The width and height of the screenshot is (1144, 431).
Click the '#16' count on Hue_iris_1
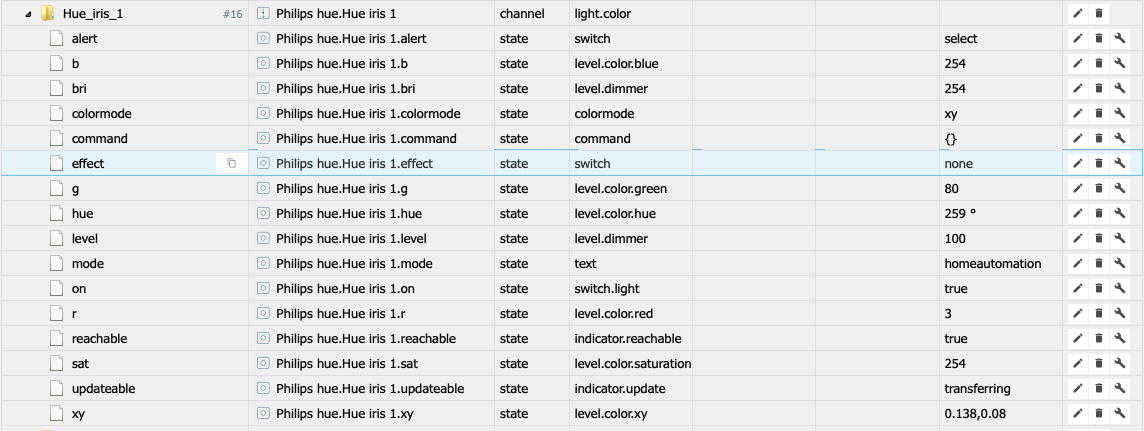point(232,14)
